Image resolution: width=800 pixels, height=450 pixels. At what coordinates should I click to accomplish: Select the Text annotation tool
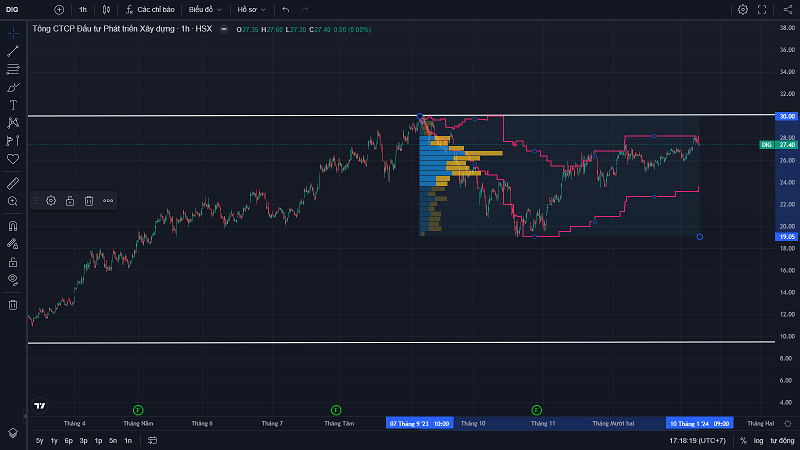pyautogui.click(x=13, y=104)
